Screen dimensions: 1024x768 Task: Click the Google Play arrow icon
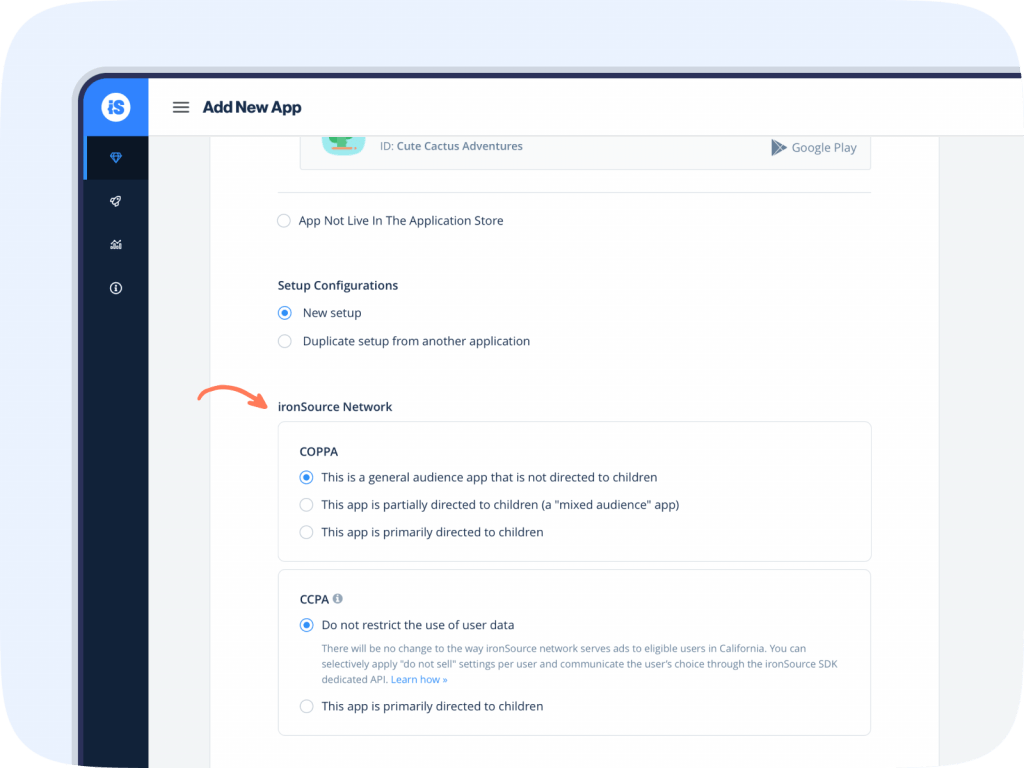coord(779,147)
